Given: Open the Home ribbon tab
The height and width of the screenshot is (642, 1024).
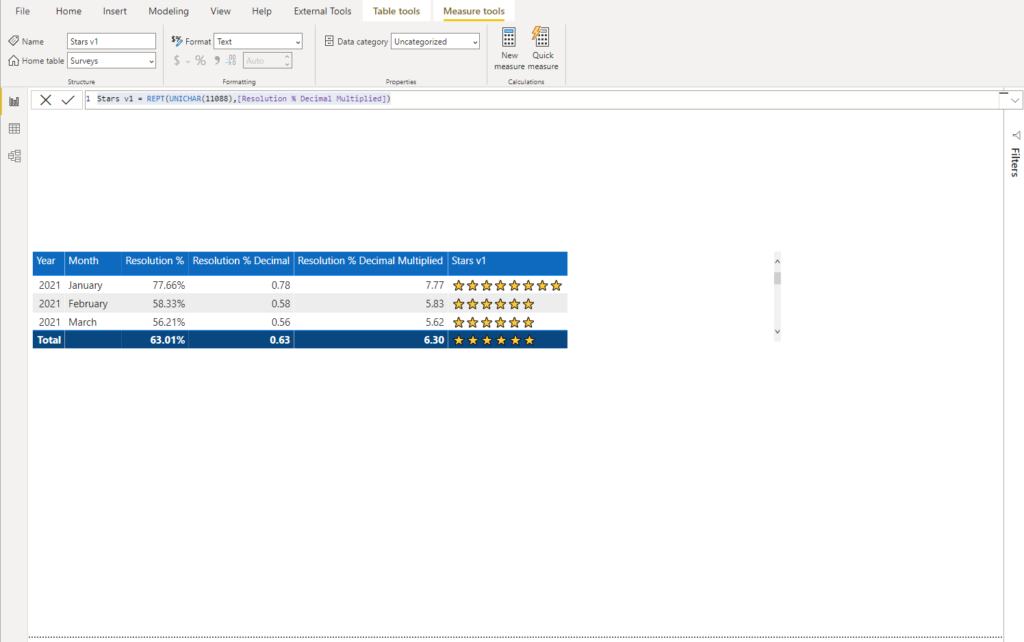Looking at the screenshot, I should click(x=69, y=11).
